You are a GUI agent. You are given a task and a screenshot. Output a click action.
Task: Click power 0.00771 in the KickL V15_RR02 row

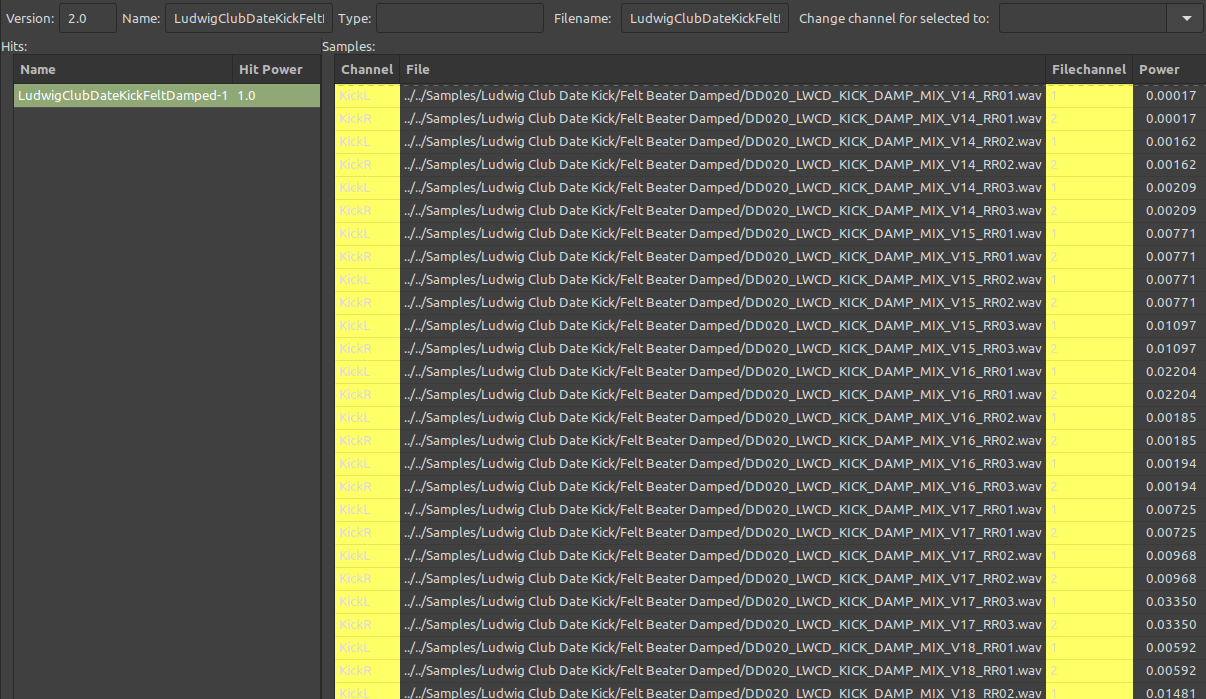[x=1168, y=280]
